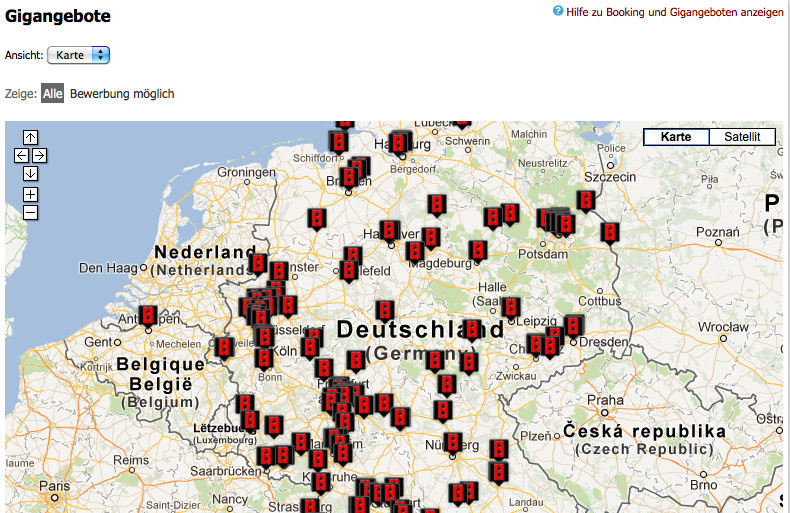Open the gig marker above Bonn

coord(264,360)
